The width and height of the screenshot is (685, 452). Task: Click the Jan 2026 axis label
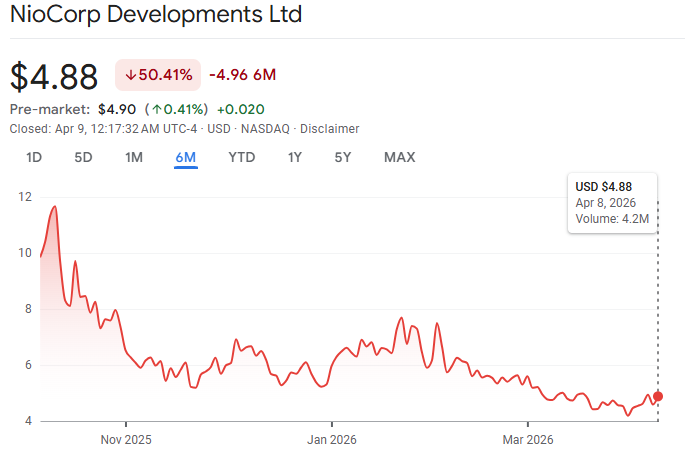tap(332, 439)
